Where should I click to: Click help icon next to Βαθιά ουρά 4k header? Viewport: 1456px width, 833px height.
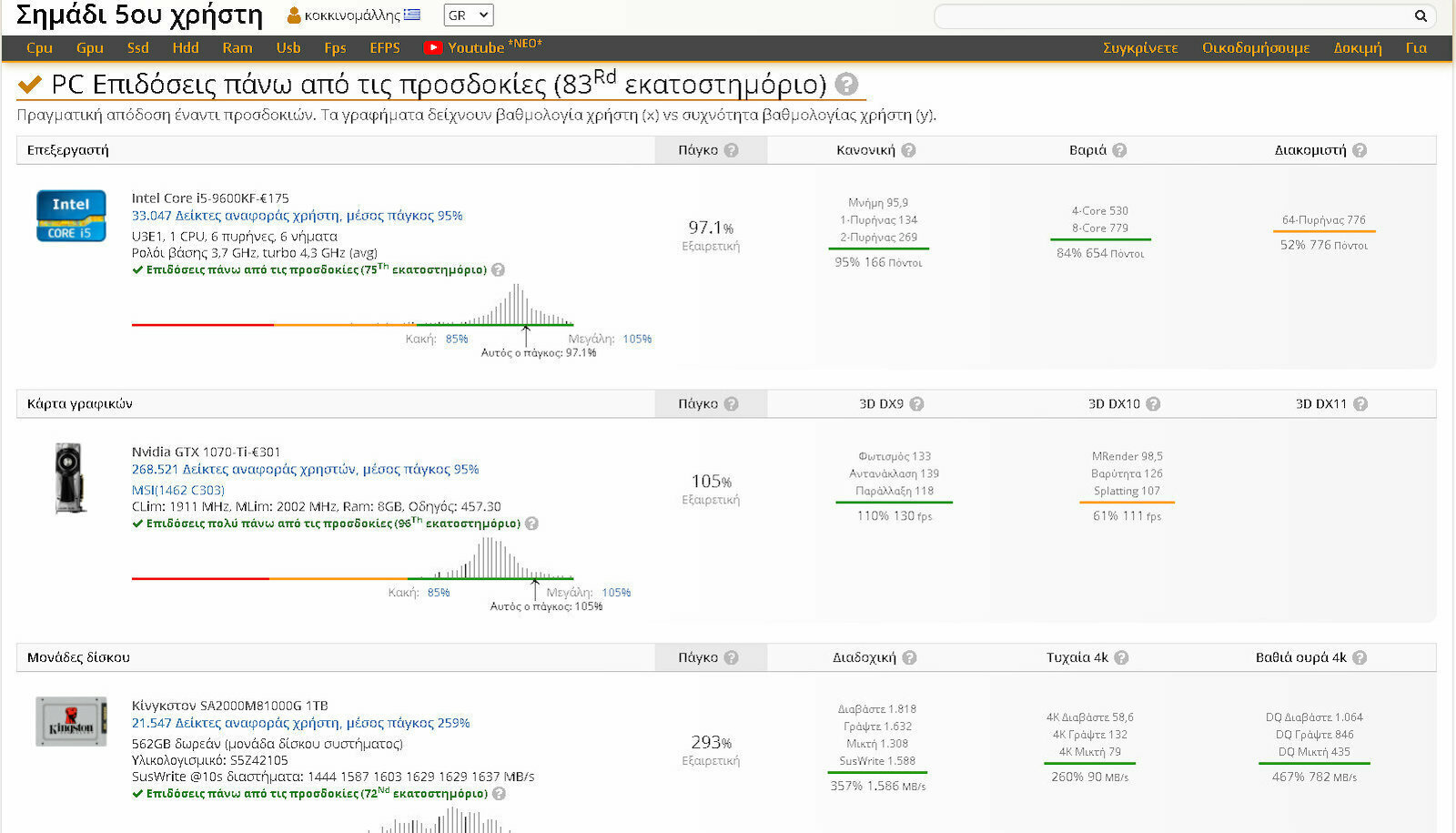click(x=1360, y=657)
